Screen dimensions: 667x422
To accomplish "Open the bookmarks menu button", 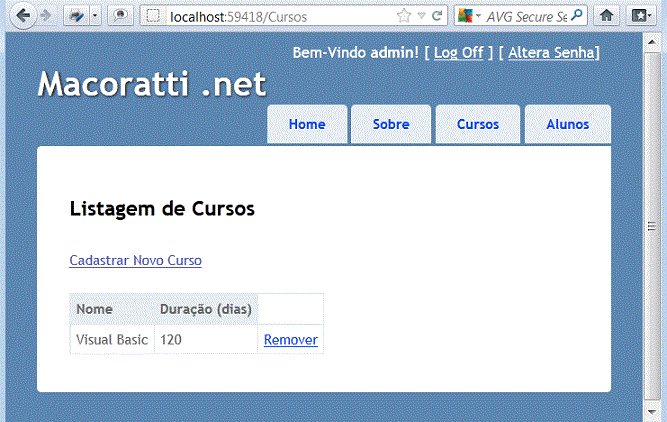I will coord(641,16).
